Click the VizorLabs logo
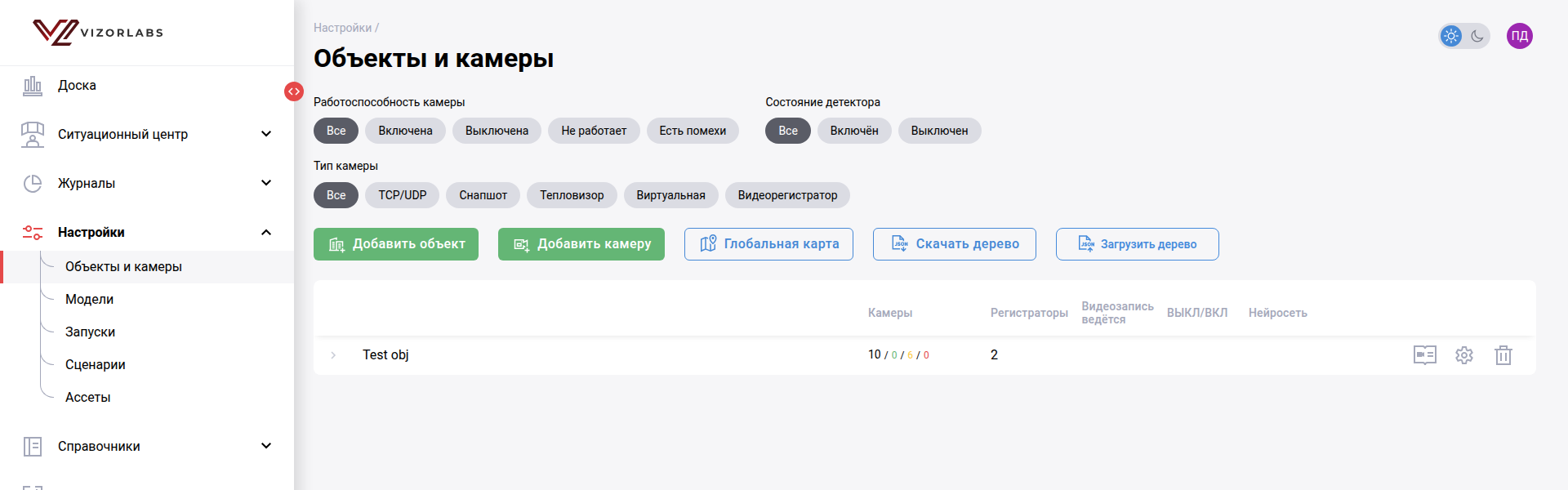Viewport: 1568px width, 490px height. [98, 33]
